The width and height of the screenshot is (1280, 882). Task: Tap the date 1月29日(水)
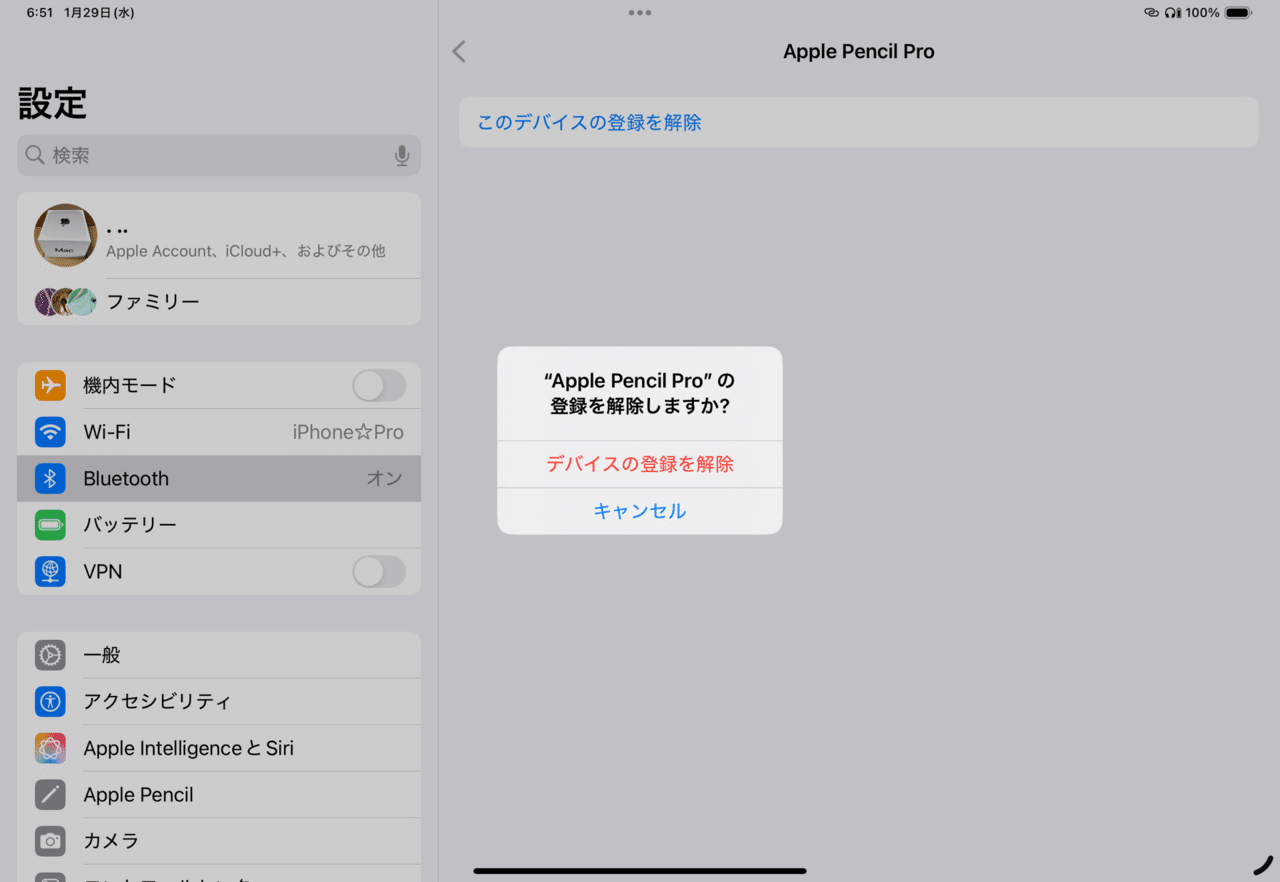pos(99,13)
